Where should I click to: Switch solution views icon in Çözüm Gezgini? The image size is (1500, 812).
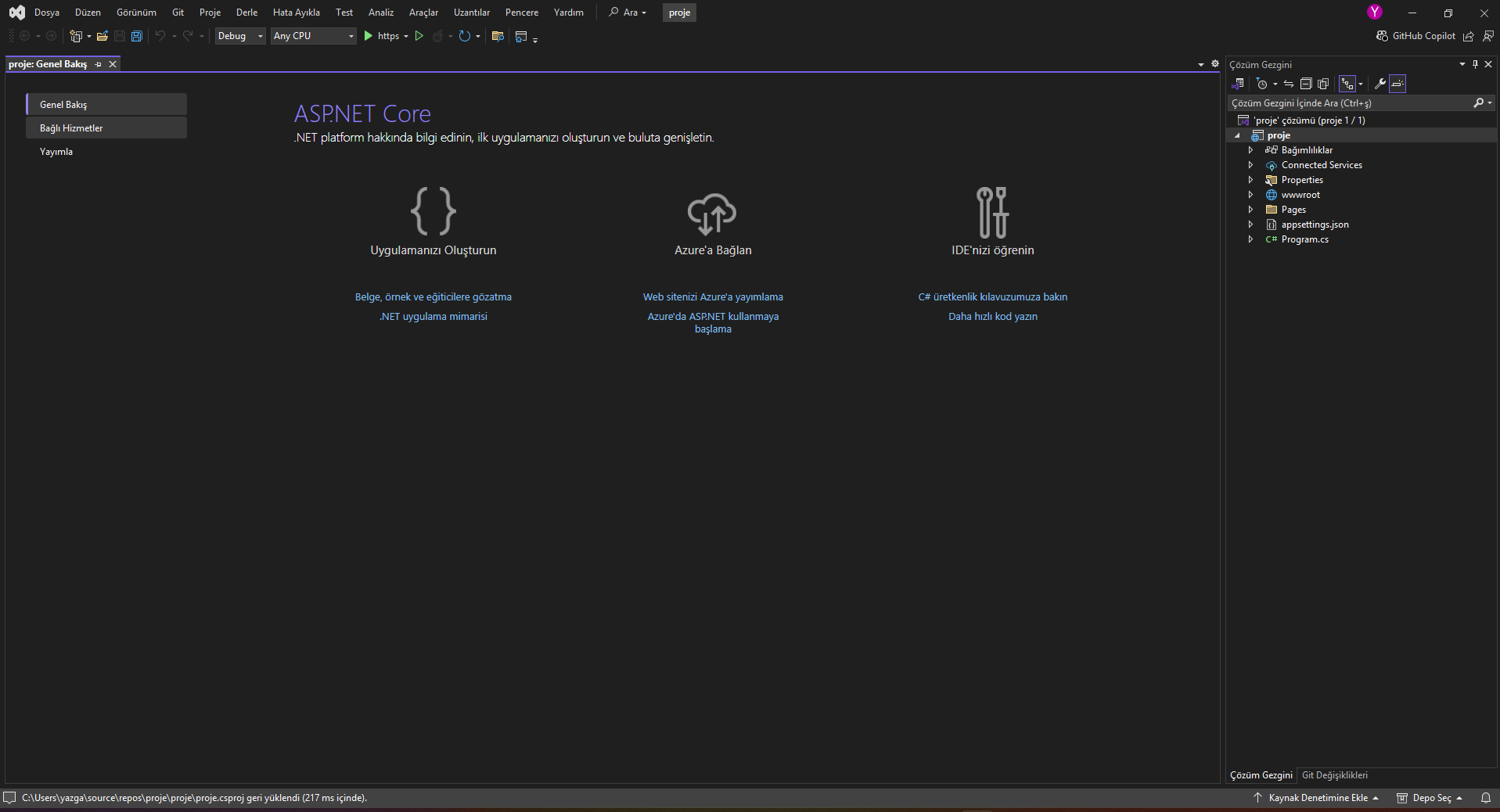pos(1238,84)
